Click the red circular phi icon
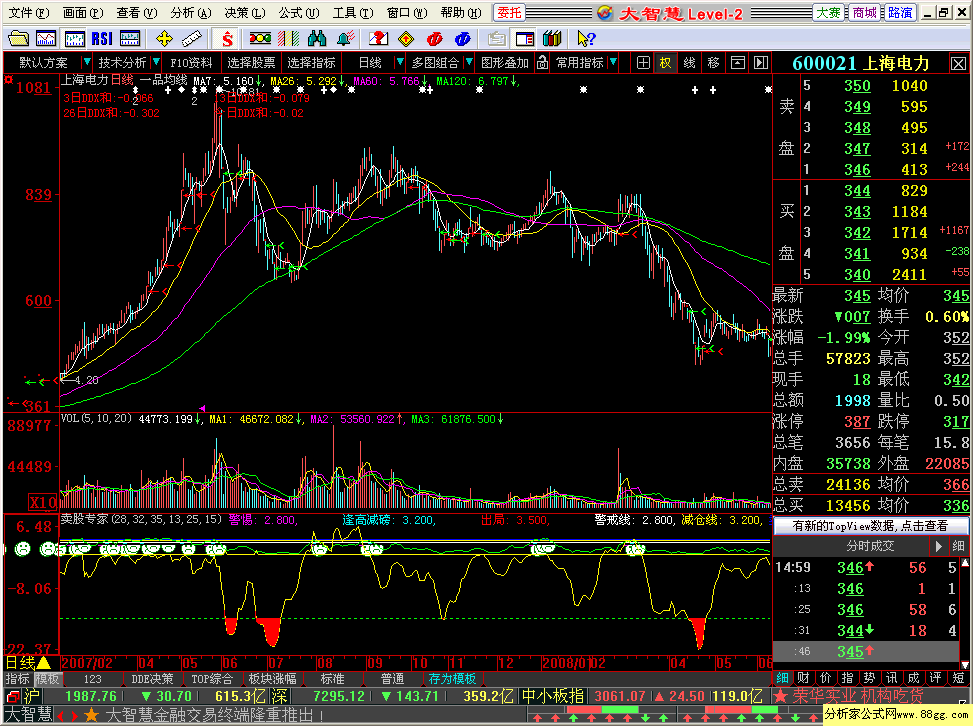Screen dimensions: 973x726 (434, 38)
